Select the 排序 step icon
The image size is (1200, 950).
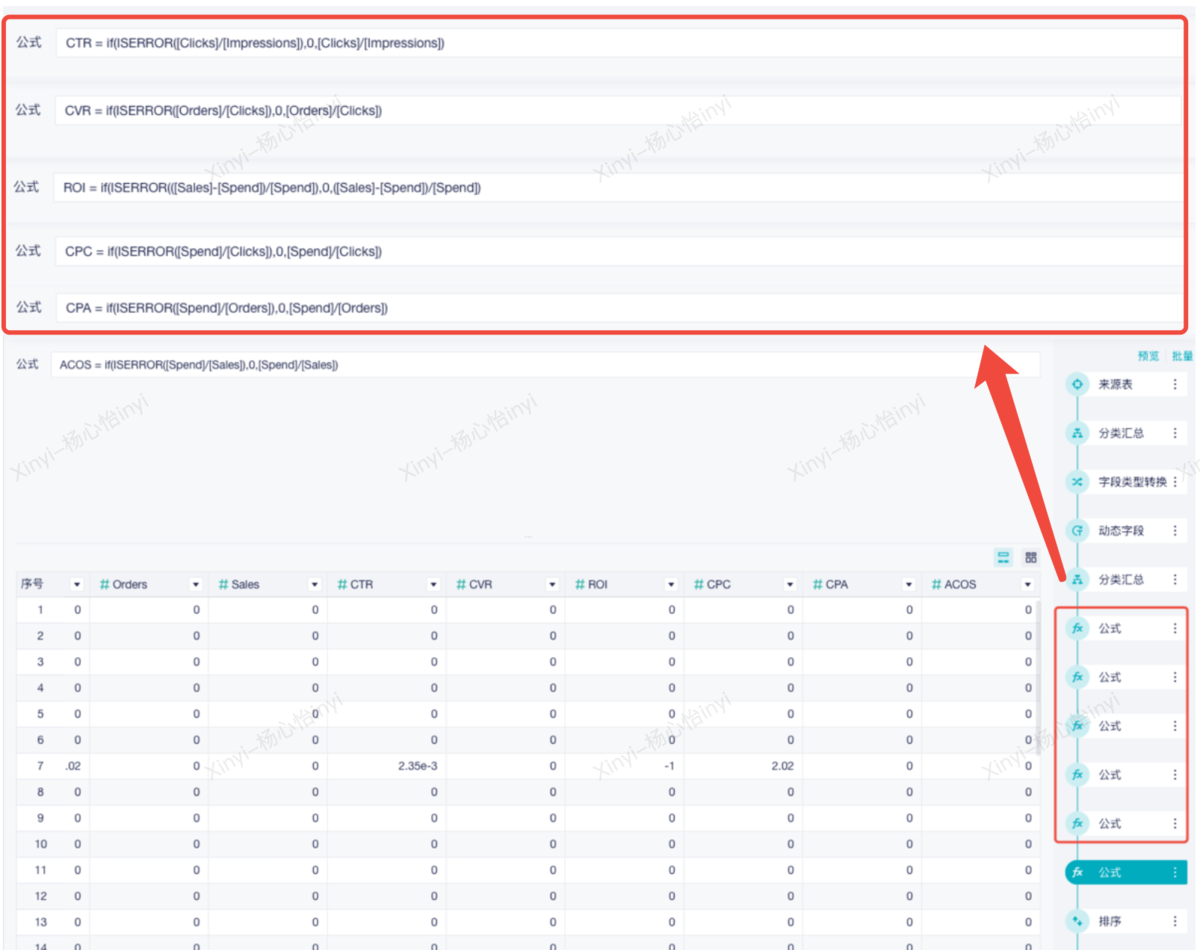[x=1077, y=921]
